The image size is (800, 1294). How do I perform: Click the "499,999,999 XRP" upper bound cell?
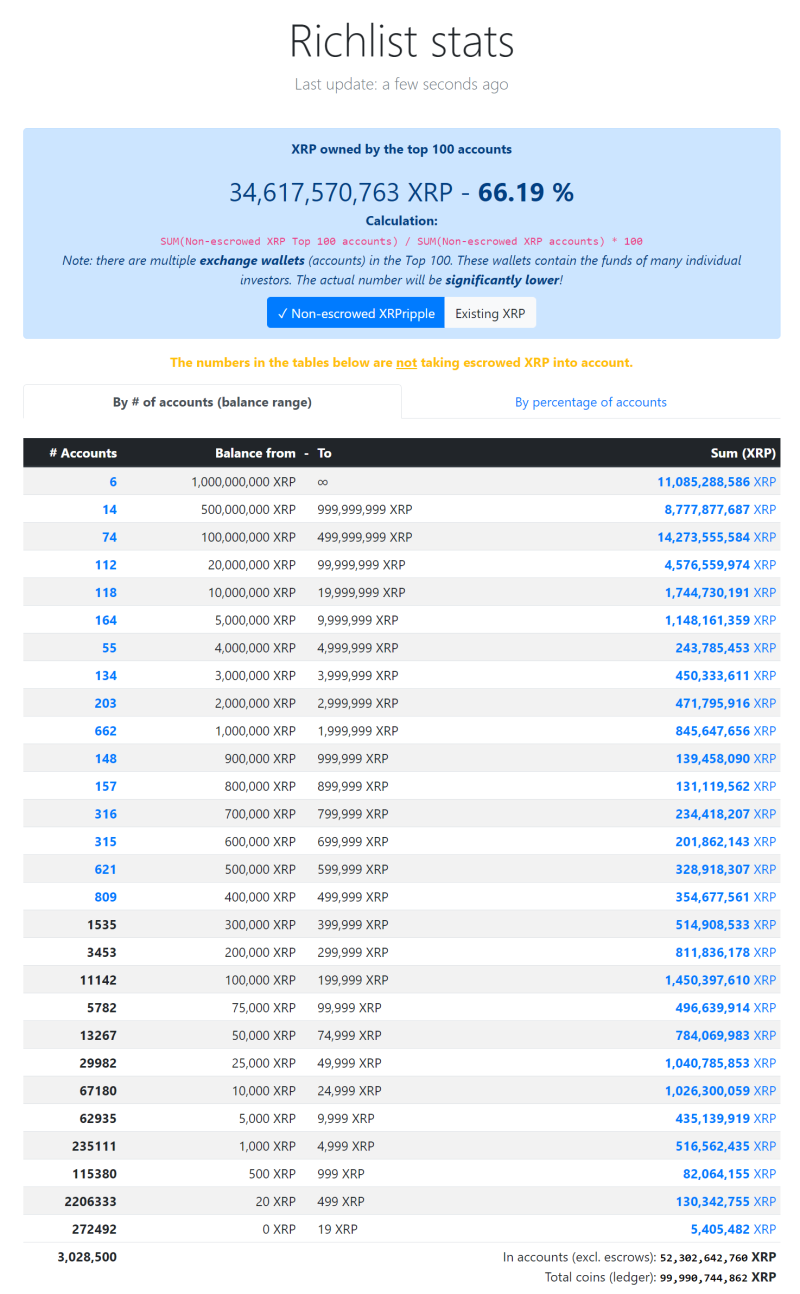(x=365, y=537)
